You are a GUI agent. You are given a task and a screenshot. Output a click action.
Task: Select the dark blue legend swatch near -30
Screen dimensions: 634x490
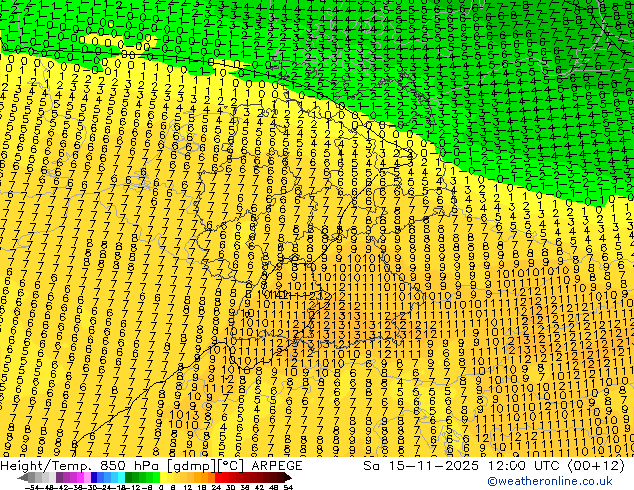click(x=94, y=477)
